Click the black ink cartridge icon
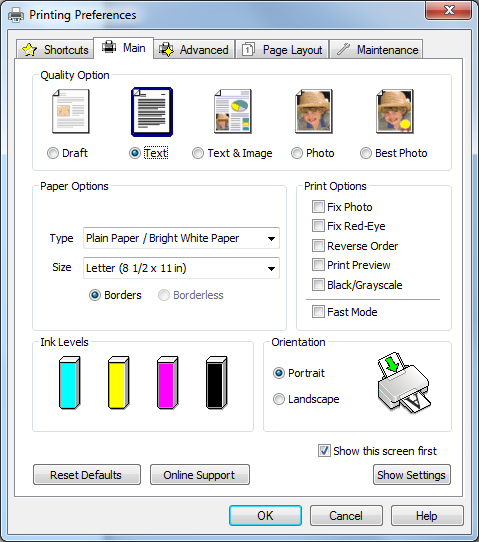 pyautogui.click(x=217, y=383)
